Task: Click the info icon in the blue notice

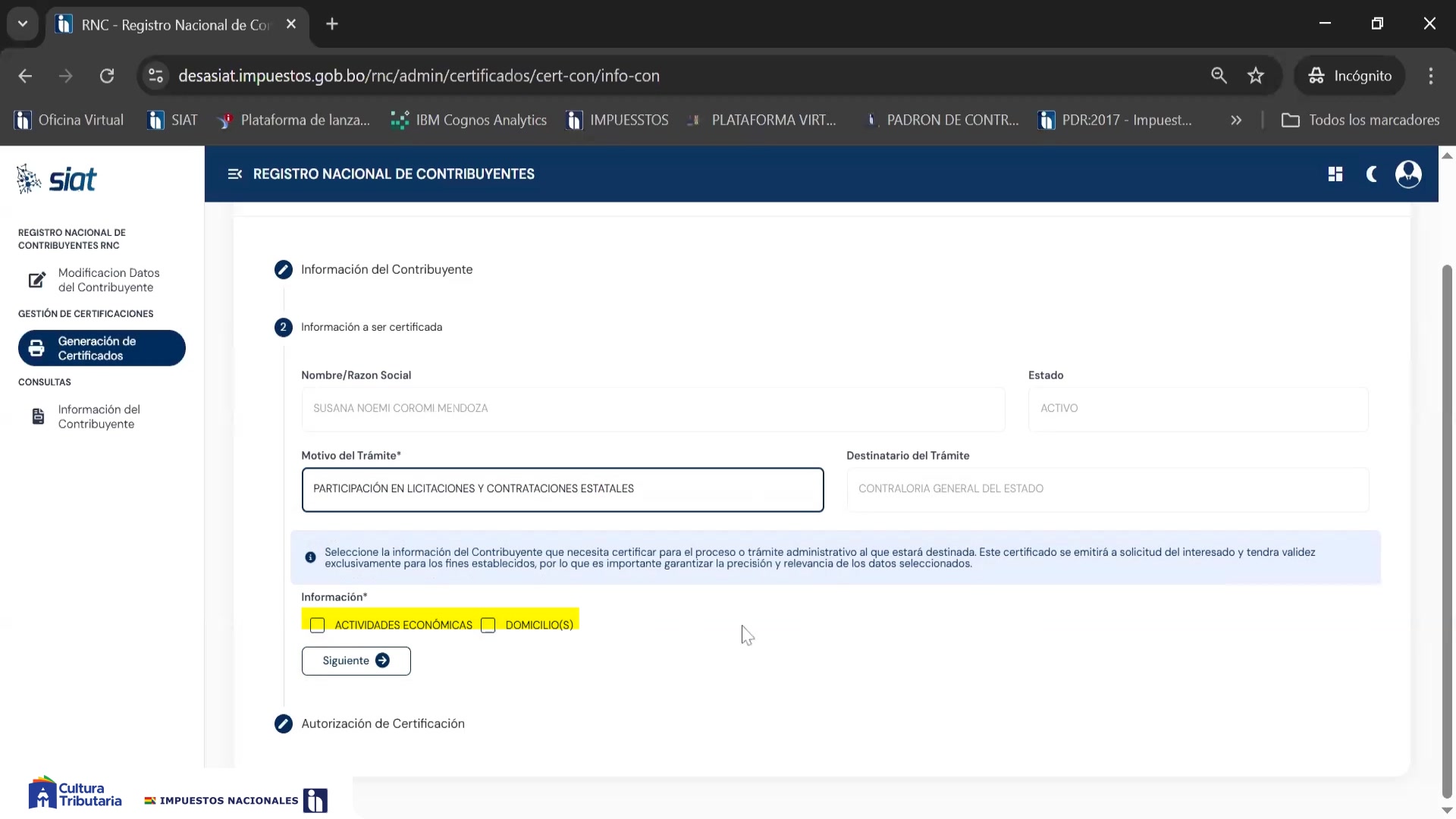Action: pos(310,557)
